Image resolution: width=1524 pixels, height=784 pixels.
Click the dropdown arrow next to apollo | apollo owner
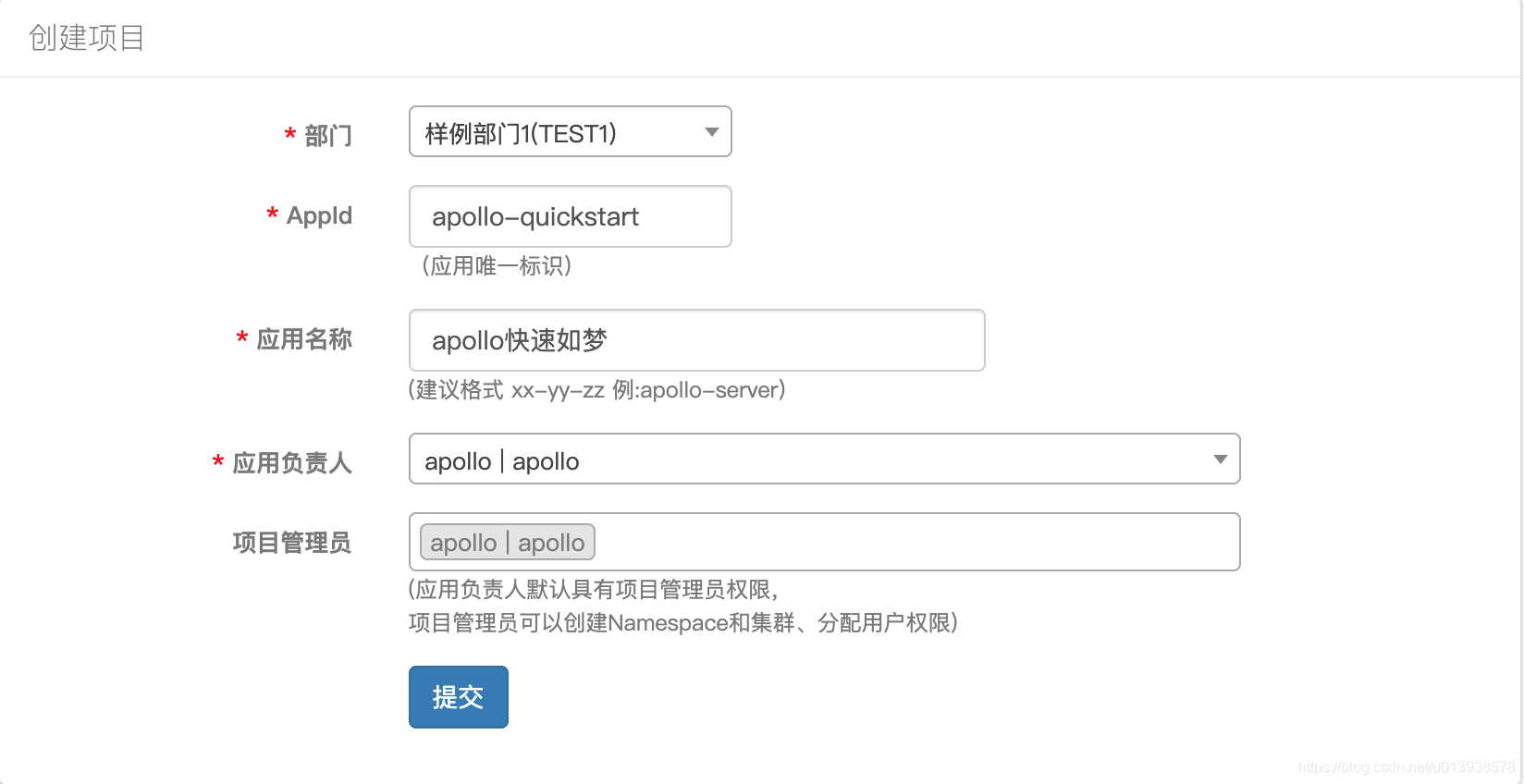1219,459
